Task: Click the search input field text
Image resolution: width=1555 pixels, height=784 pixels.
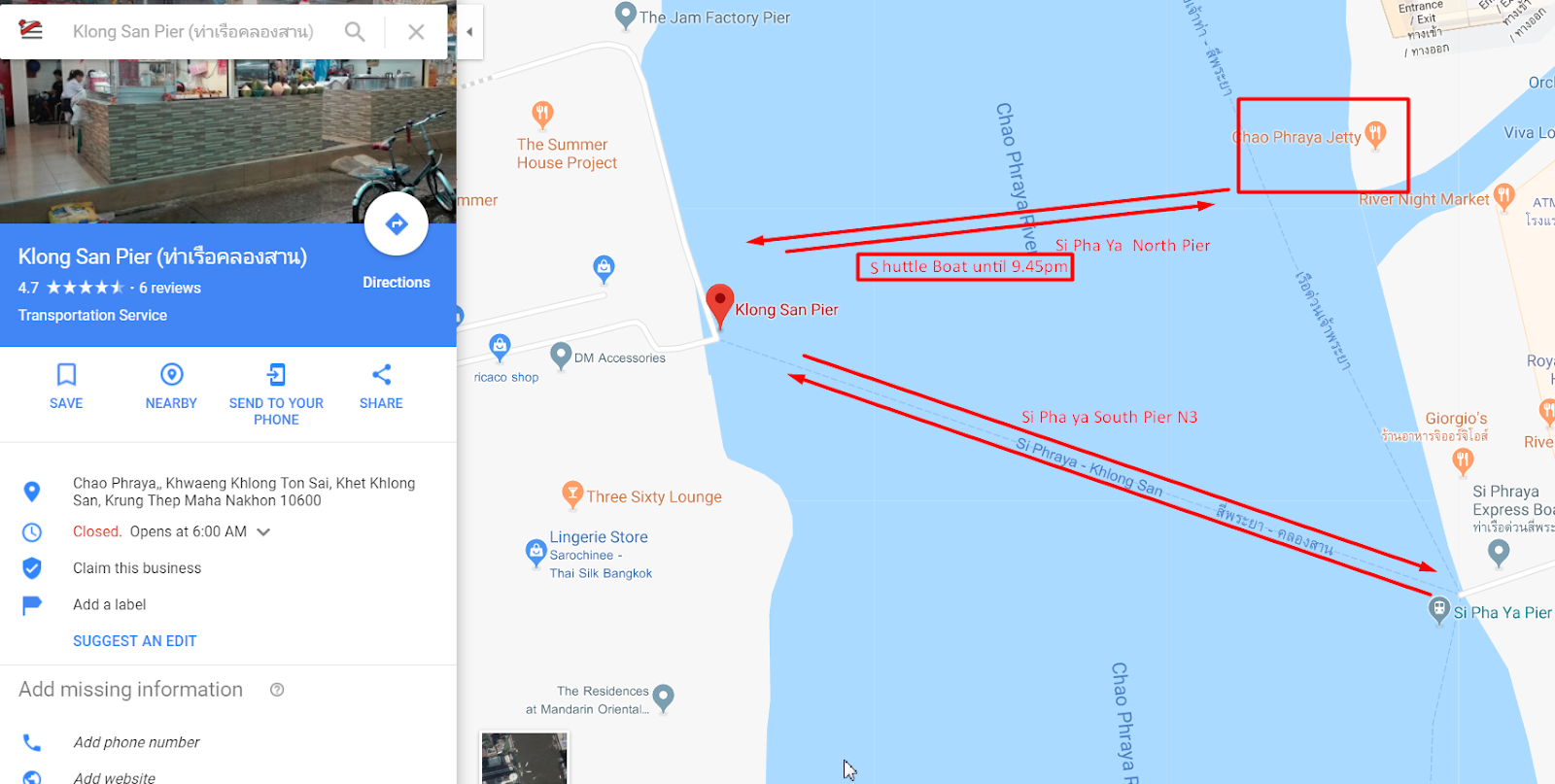Action: pyautogui.click(x=193, y=32)
